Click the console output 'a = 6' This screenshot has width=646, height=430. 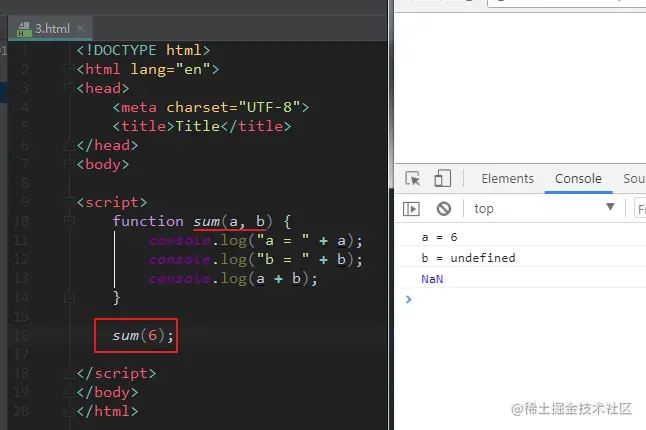click(439, 237)
